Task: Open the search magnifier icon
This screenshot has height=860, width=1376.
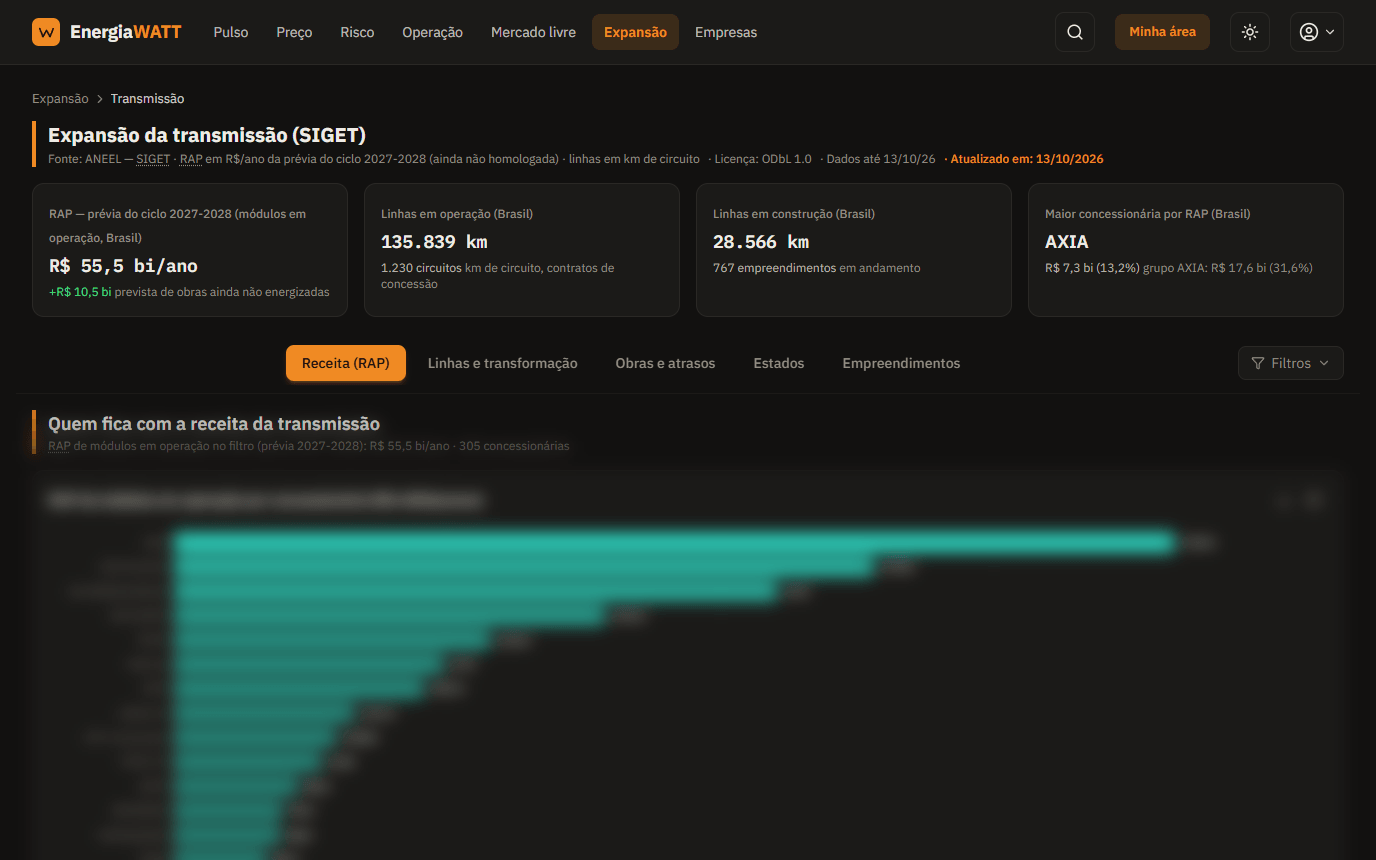Action: coord(1075,32)
